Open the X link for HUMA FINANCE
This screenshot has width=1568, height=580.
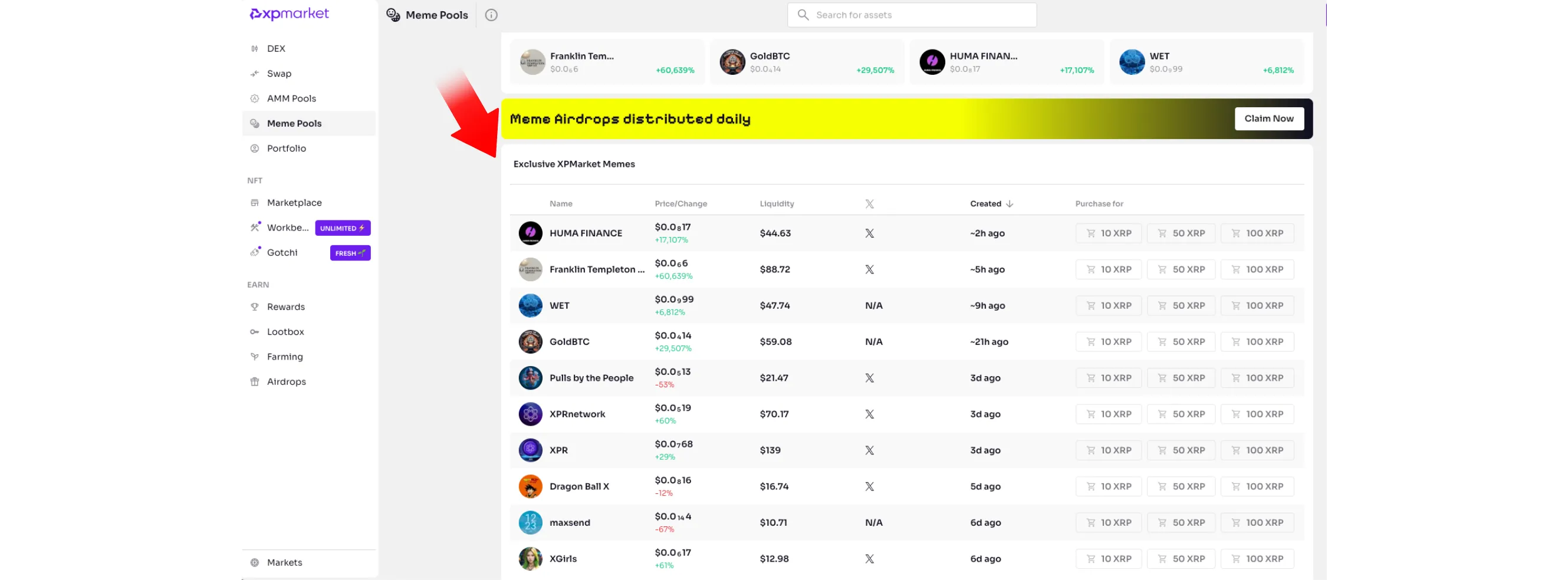coord(869,233)
